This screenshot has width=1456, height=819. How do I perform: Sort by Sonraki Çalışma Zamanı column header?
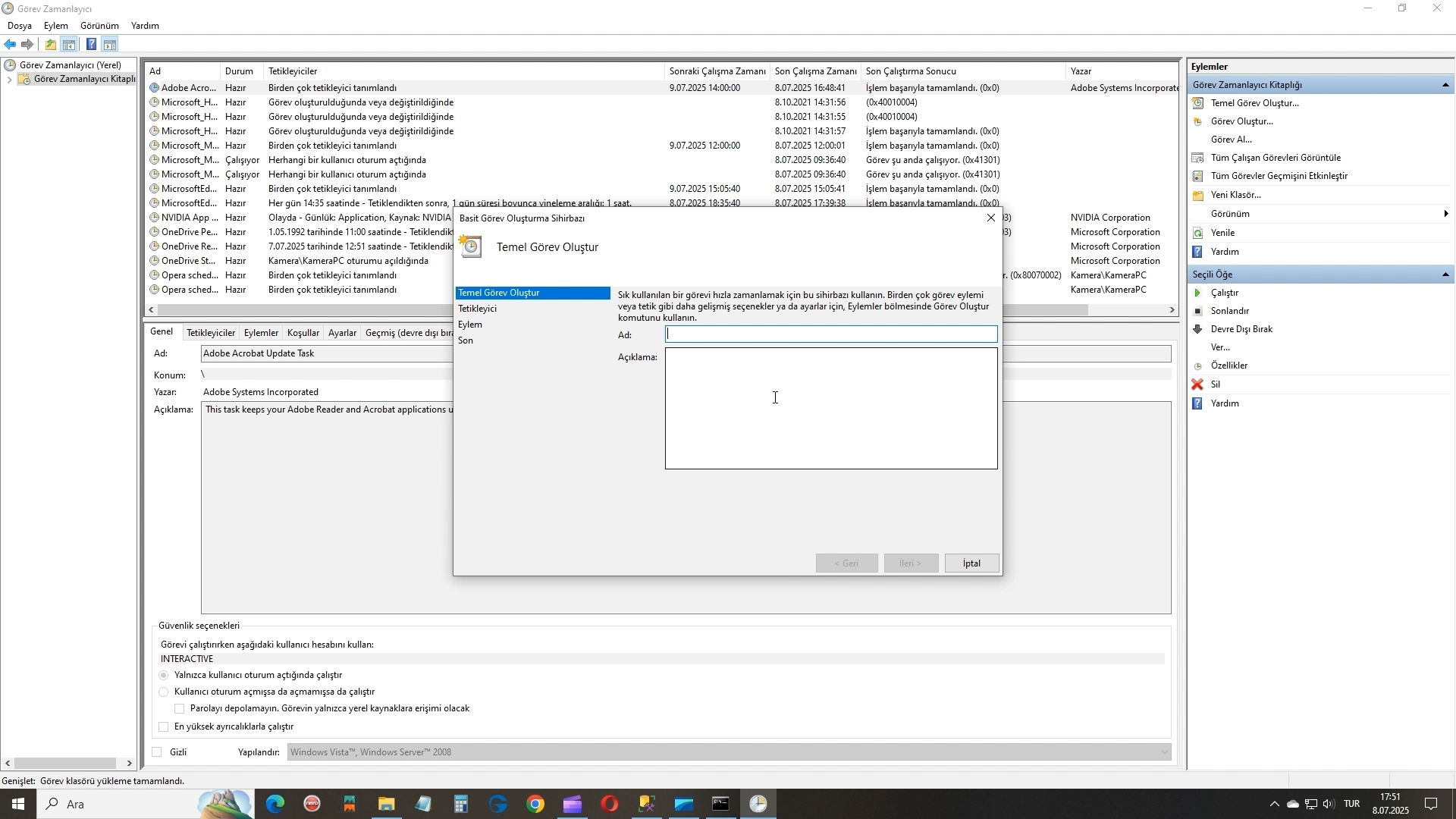[x=717, y=71]
